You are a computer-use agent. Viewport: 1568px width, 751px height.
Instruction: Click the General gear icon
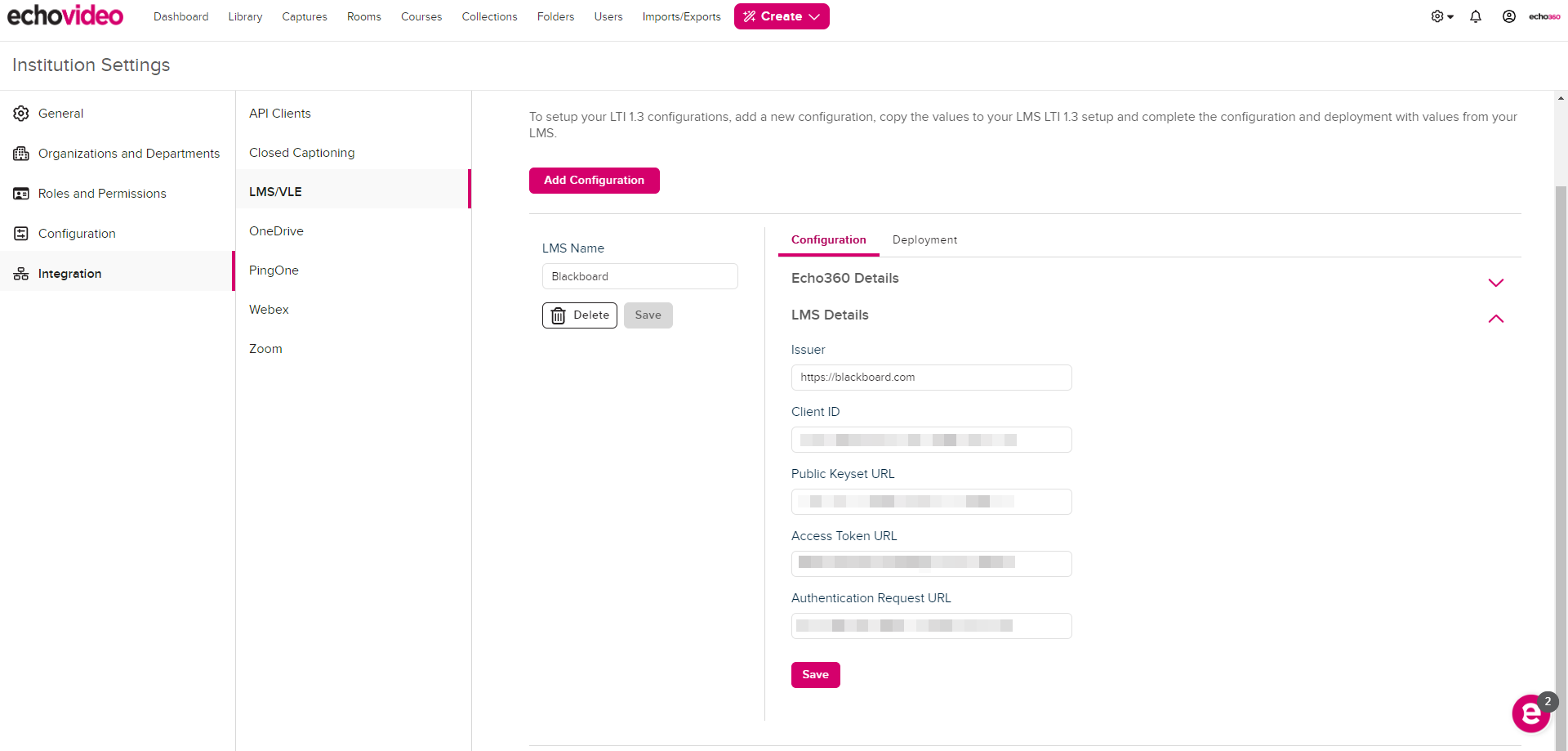[x=21, y=114]
